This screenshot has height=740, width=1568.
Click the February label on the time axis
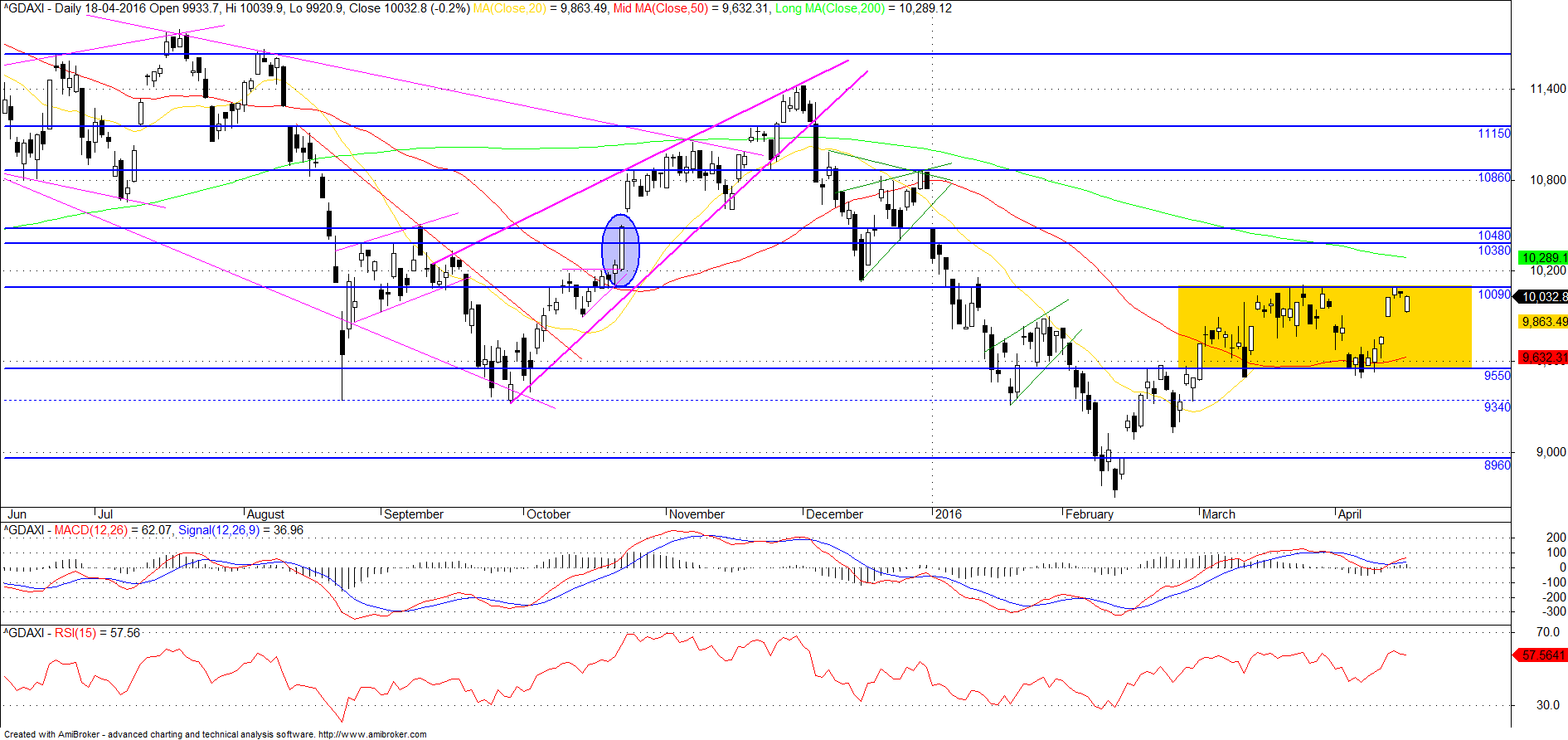pos(1090,514)
